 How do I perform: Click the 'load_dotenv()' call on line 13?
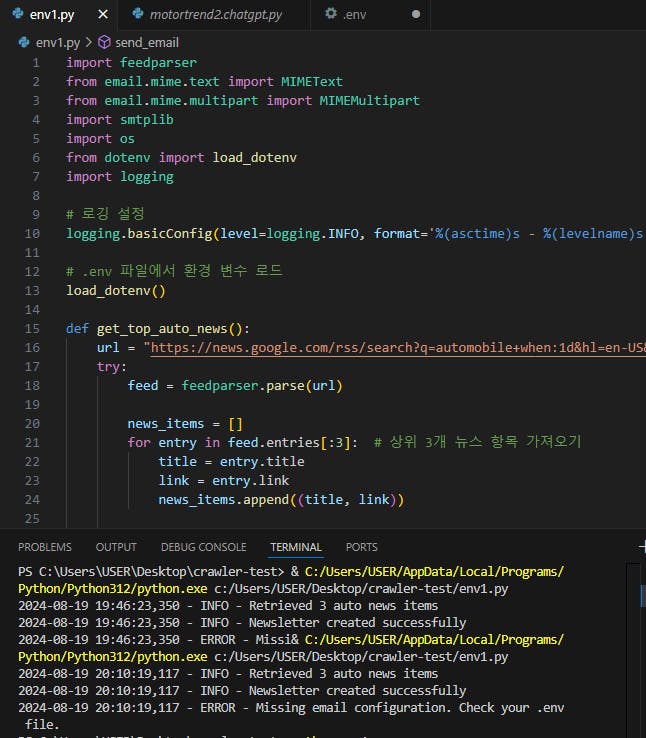tap(116, 290)
